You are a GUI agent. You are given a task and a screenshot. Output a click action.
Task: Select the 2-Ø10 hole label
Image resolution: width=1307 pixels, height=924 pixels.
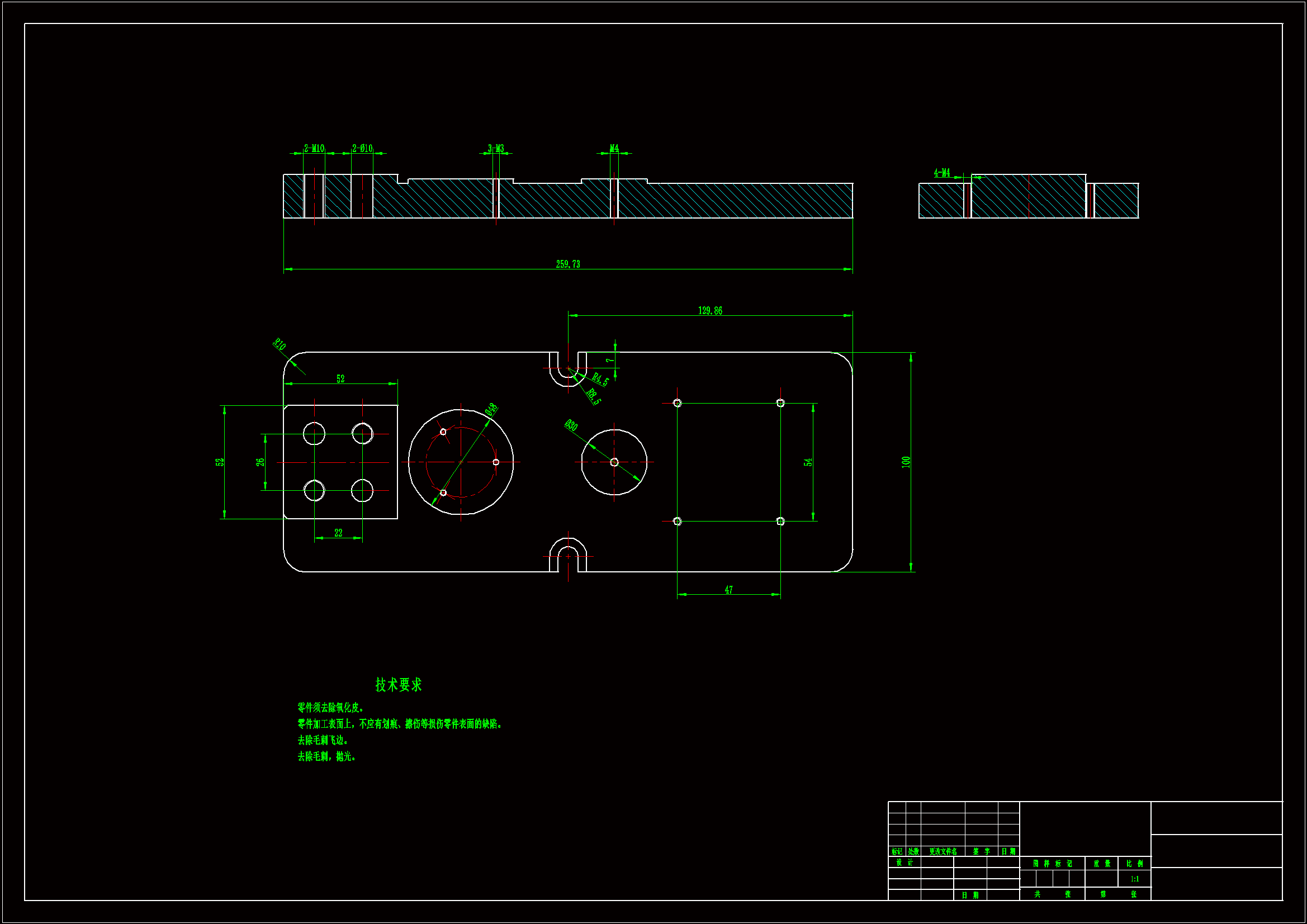tap(362, 149)
